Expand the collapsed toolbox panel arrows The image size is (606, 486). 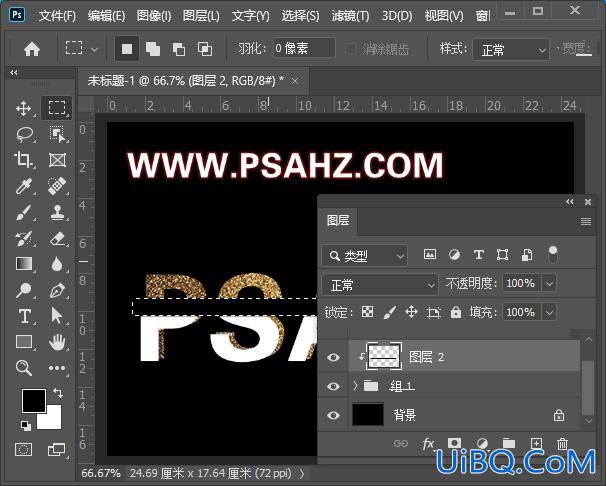click(x=14, y=72)
